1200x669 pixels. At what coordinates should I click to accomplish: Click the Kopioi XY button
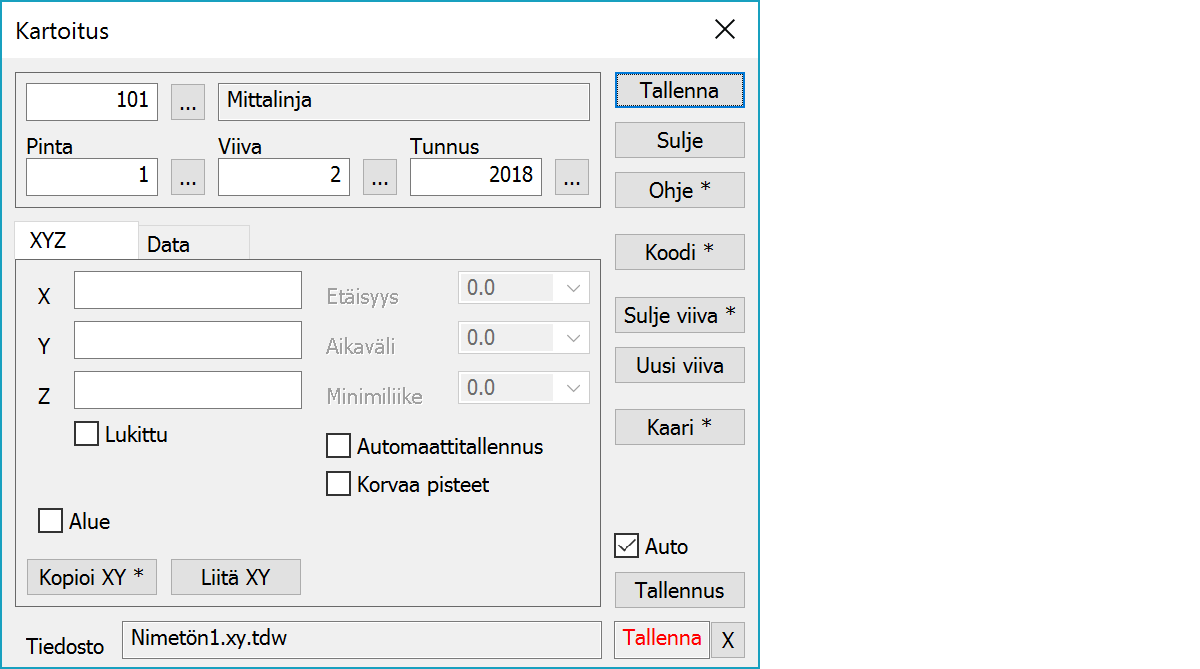91,577
